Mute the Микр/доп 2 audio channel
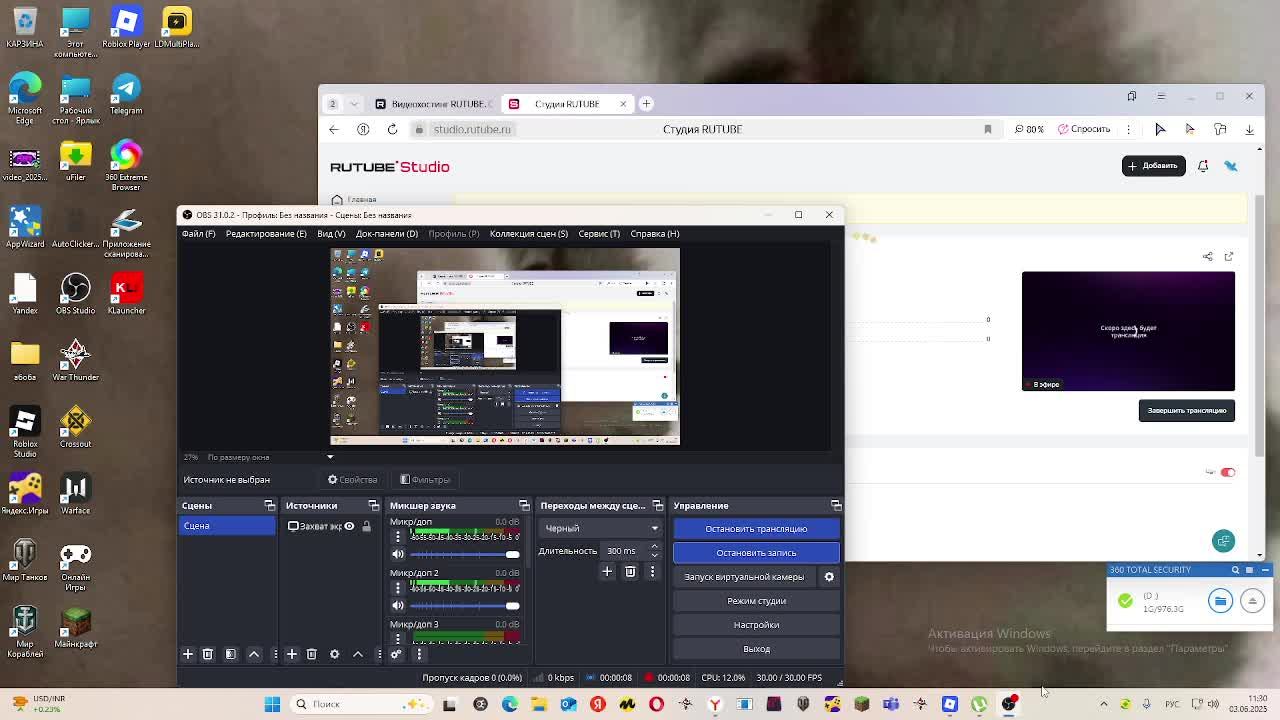 398,605
